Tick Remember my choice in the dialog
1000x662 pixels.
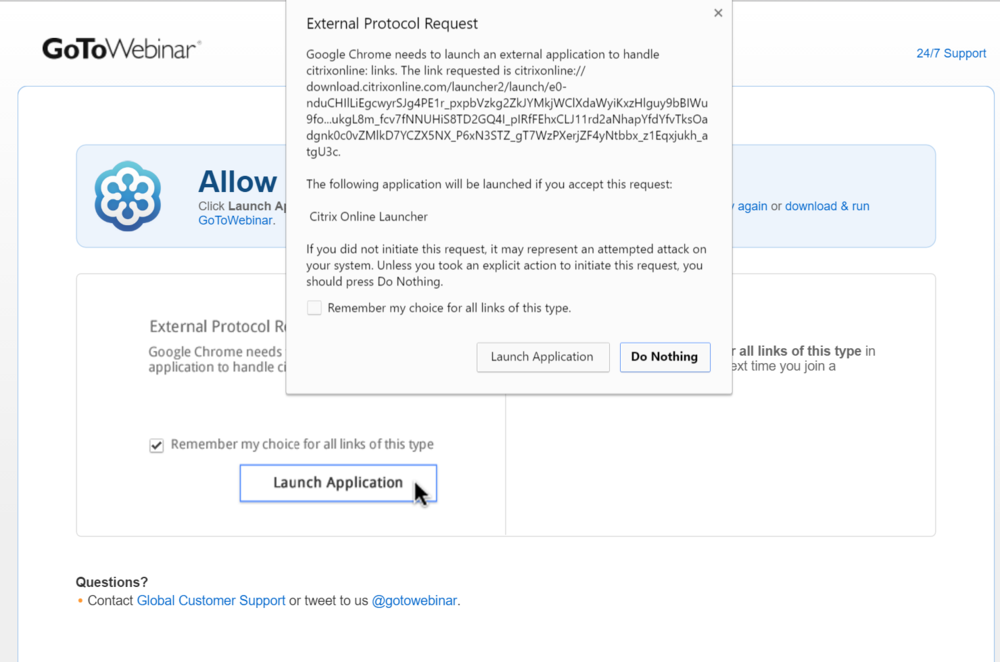(x=315, y=308)
